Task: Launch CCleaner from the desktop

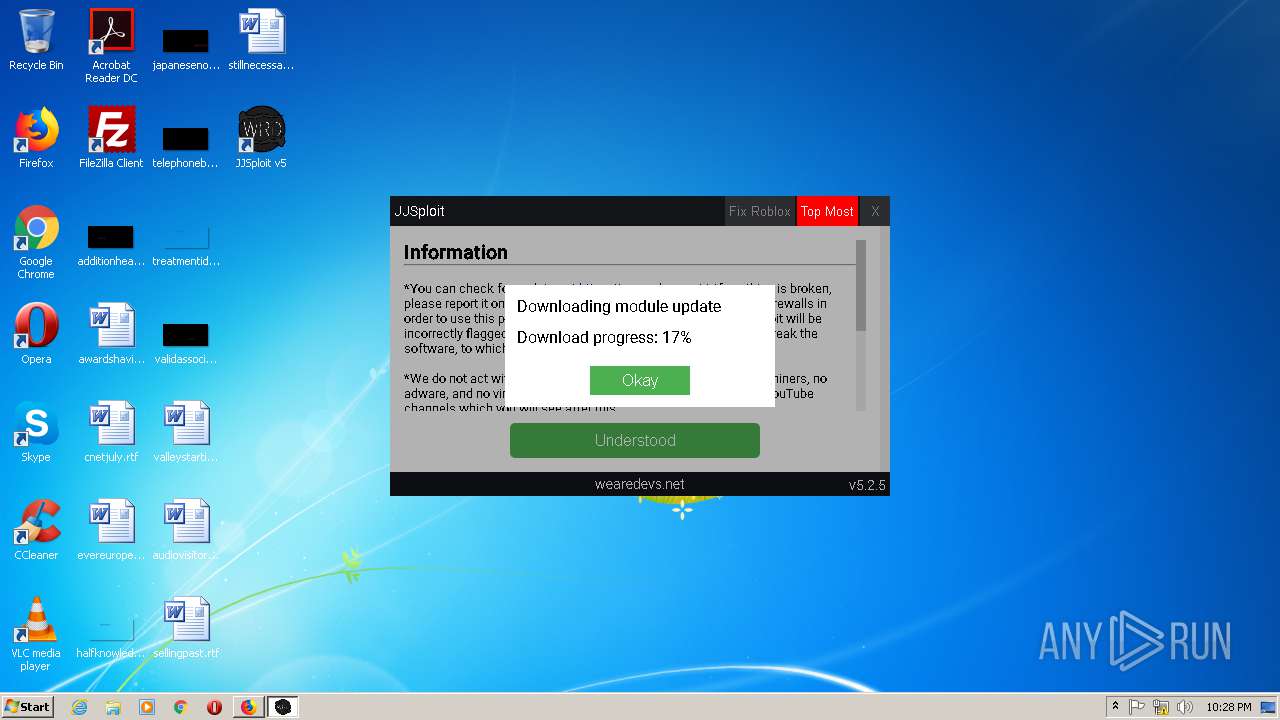Action: pyautogui.click(x=36, y=530)
